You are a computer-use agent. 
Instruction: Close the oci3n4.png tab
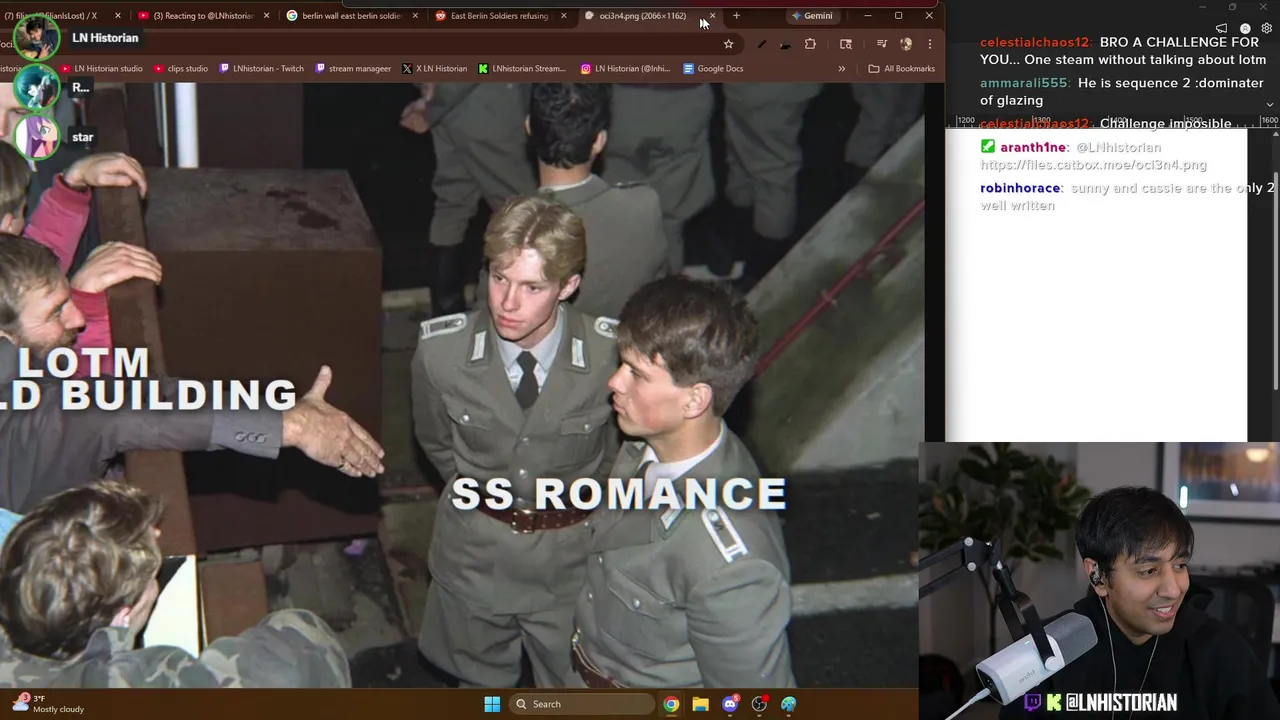[712, 16]
